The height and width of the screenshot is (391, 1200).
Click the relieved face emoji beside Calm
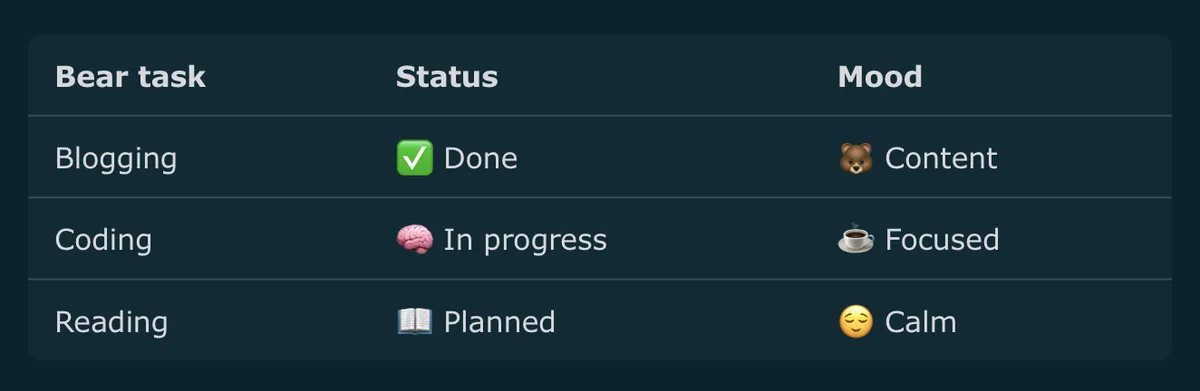[x=856, y=322]
